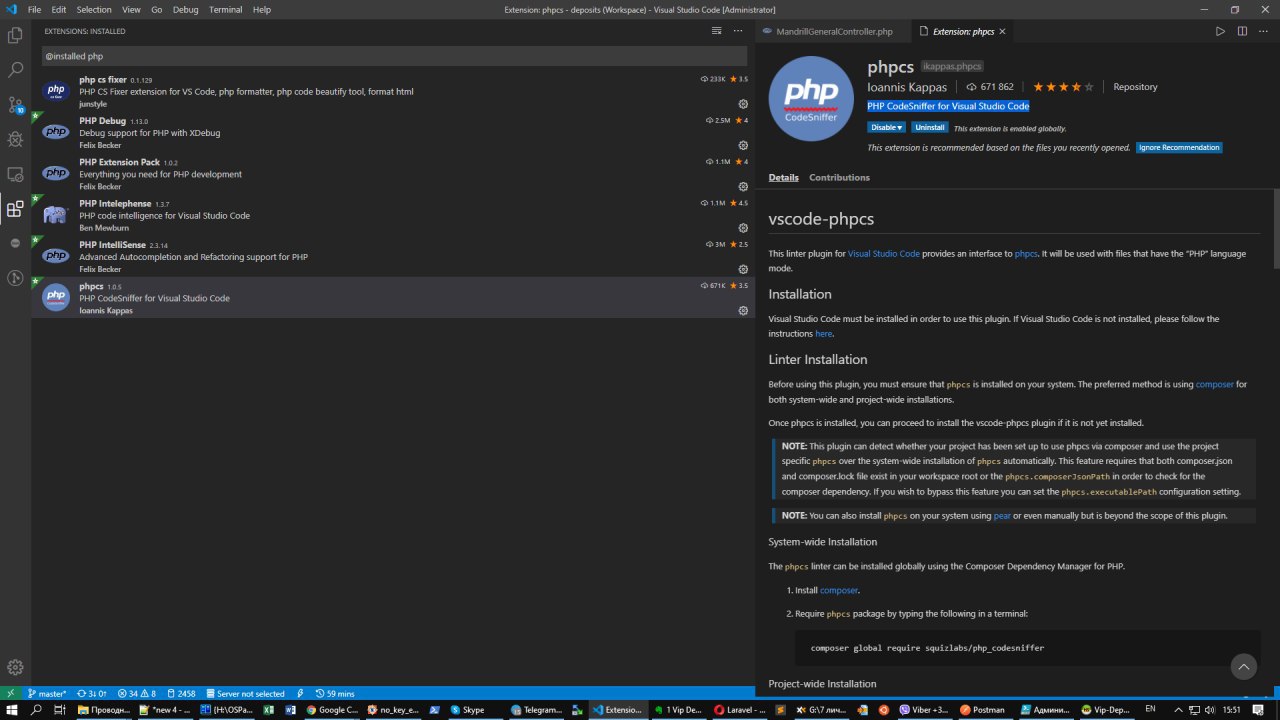Open the Selection menu

coord(94,9)
